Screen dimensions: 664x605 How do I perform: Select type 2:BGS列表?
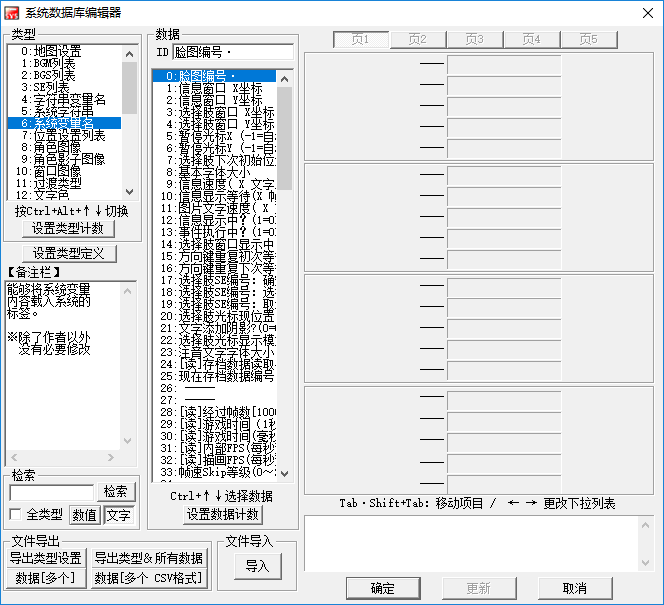(64, 75)
